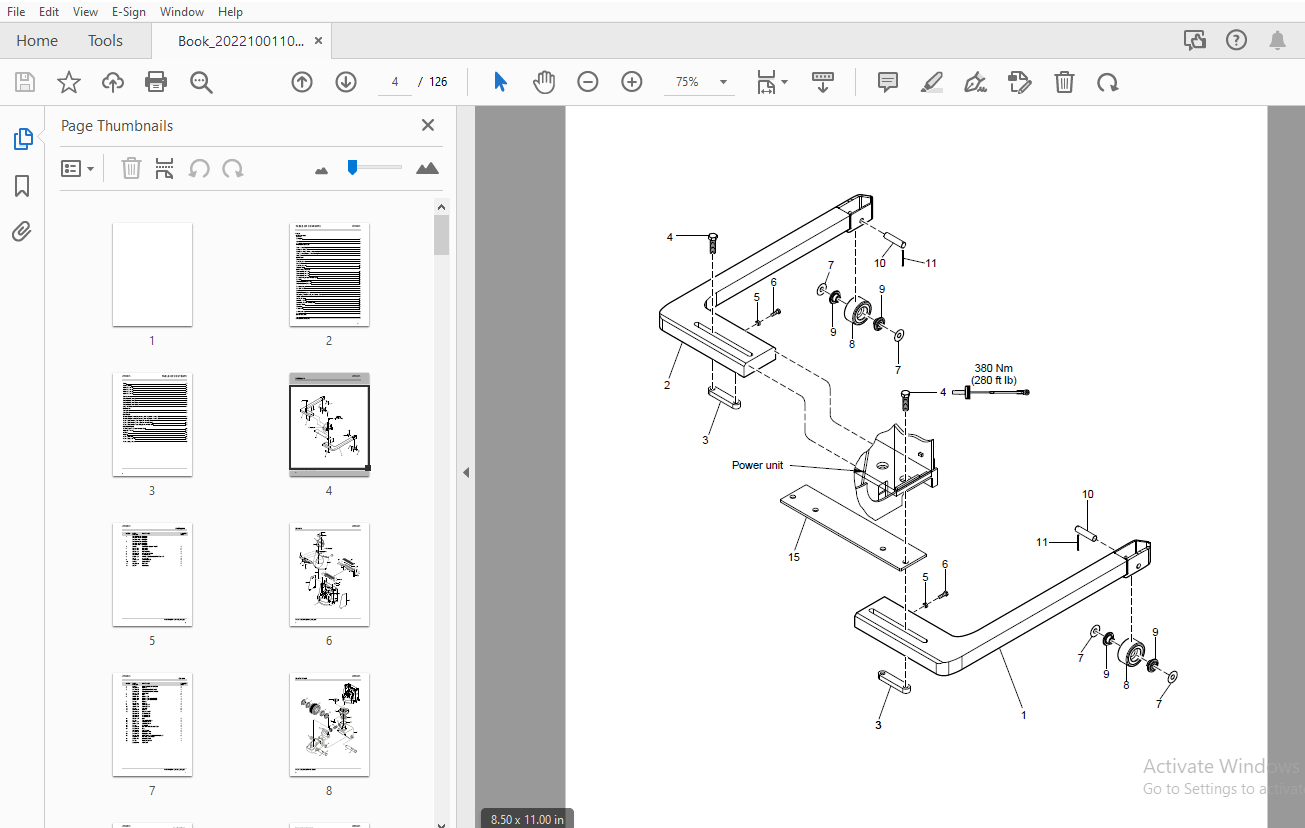This screenshot has width=1305, height=828.
Task: Click the "380 Nm" torque text
Action: (x=994, y=368)
